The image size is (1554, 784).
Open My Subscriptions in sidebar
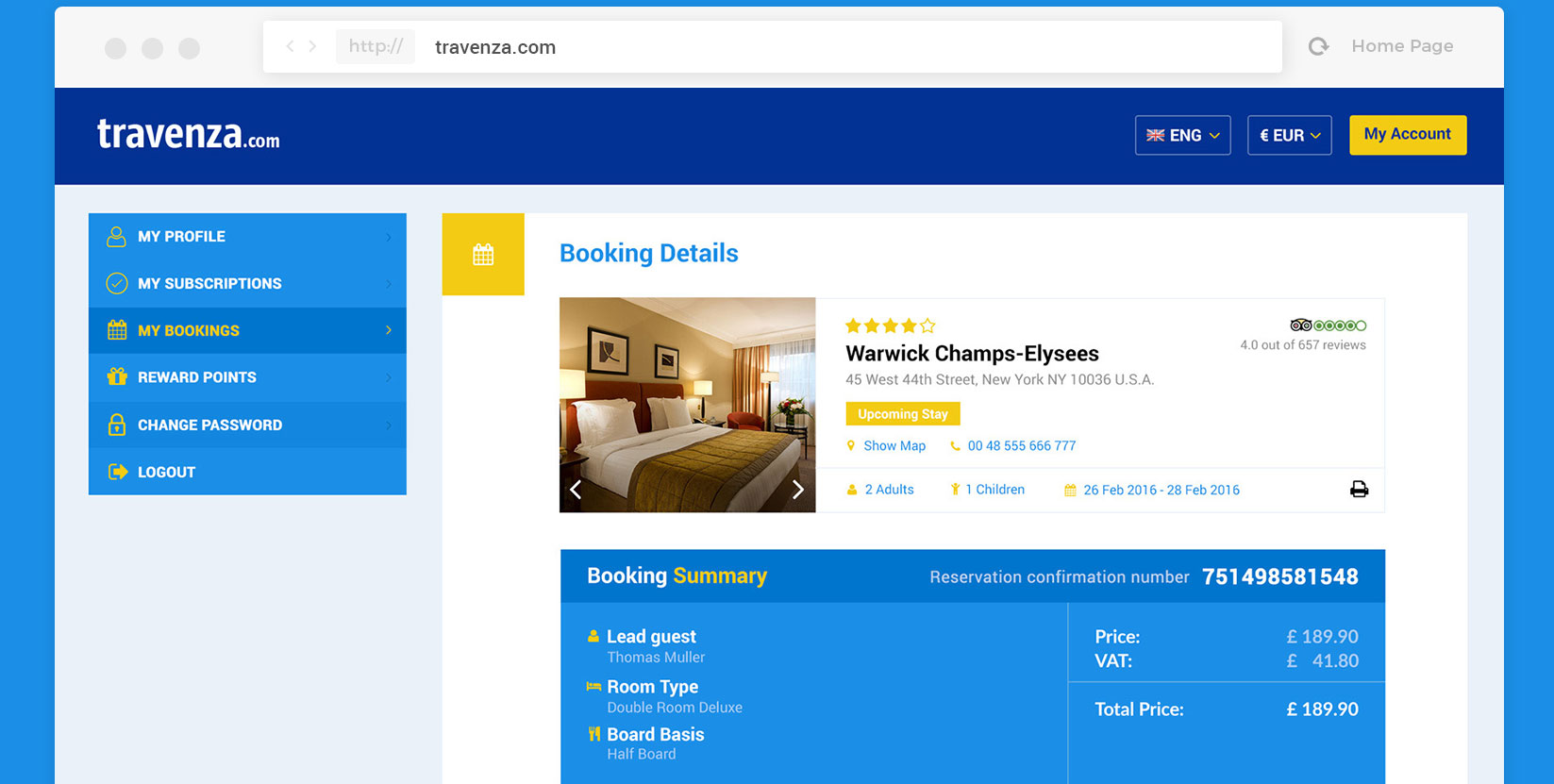(x=247, y=284)
